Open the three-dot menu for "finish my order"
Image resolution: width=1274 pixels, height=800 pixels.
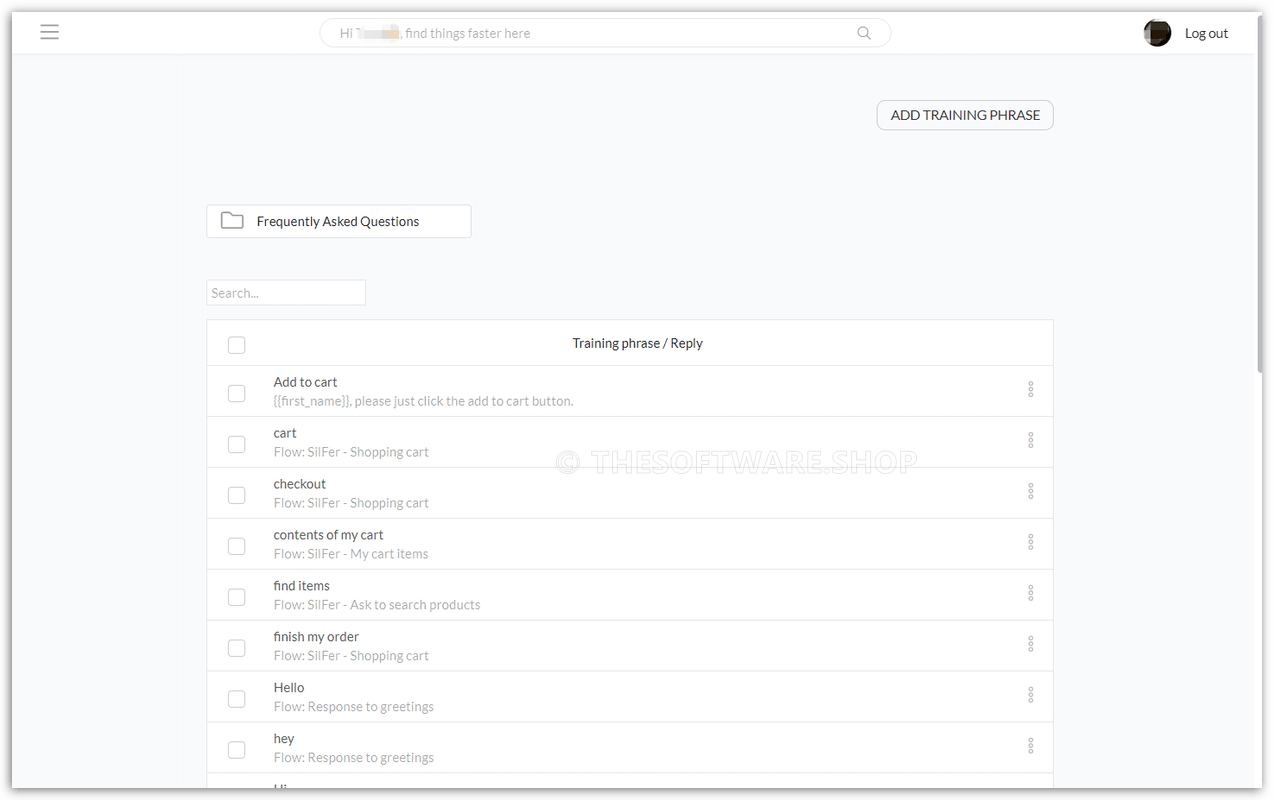tap(1031, 644)
